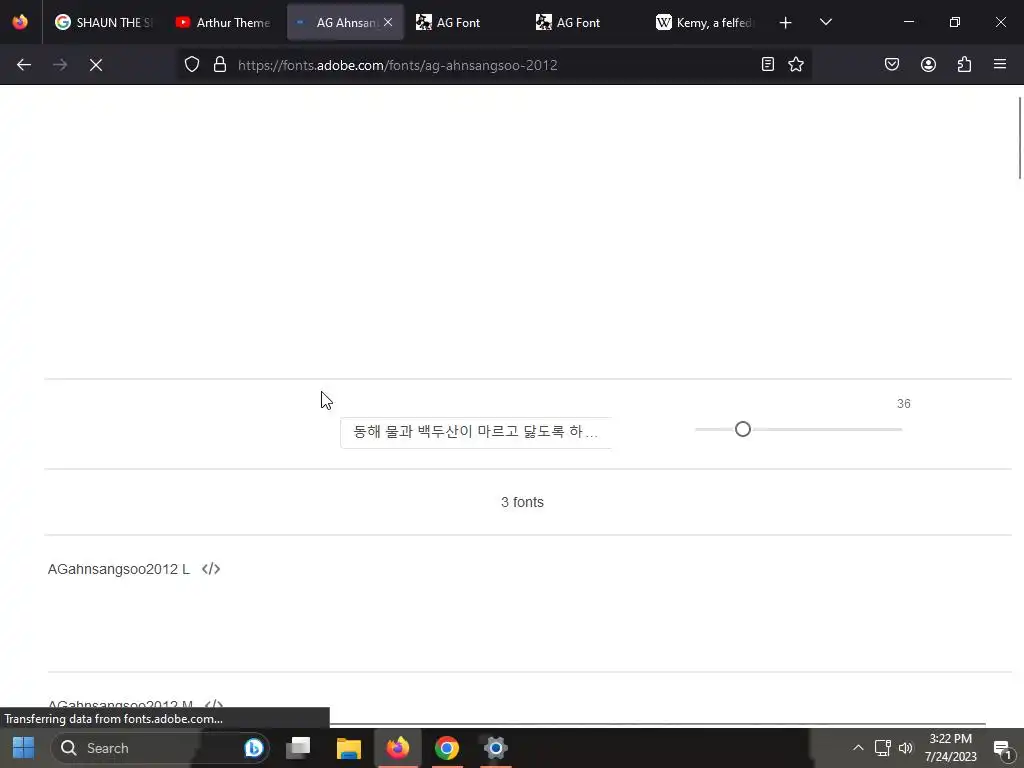Show hidden system tray icons
The height and width of the screenshot is (768, 1024).
858,748
